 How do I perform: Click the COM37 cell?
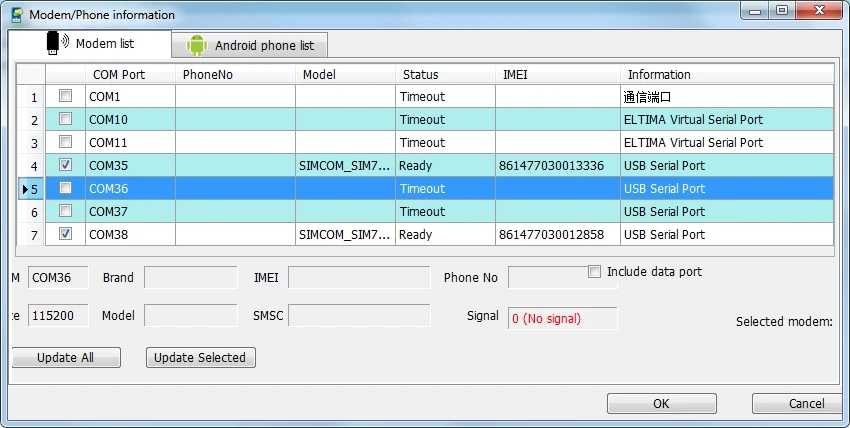[130, 211]
